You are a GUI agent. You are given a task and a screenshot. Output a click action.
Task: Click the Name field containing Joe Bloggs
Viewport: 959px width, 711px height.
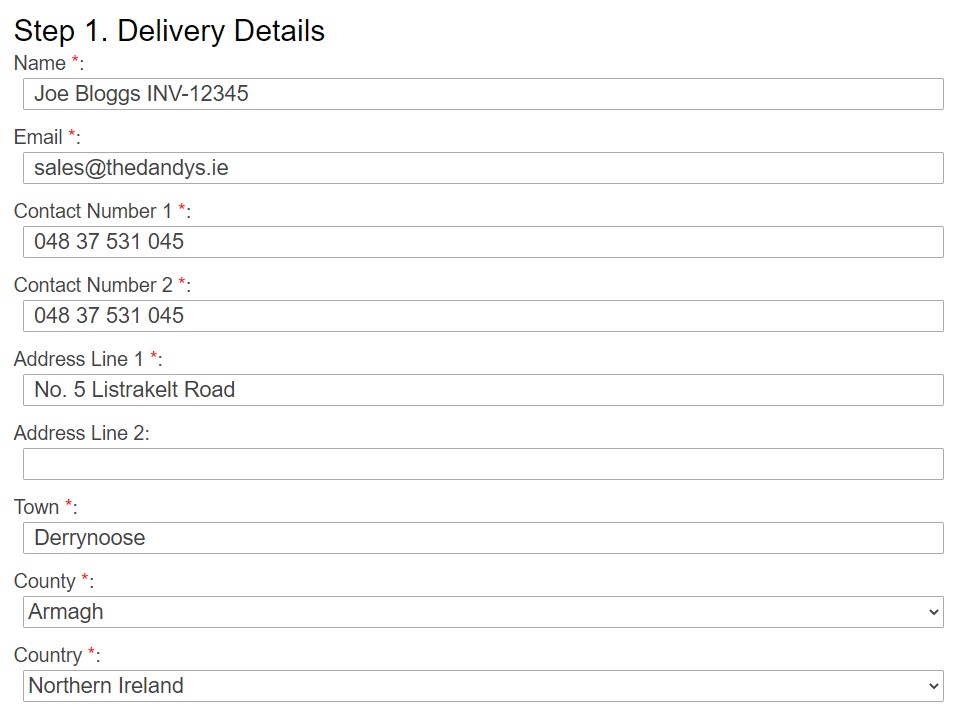coord(483,94)
